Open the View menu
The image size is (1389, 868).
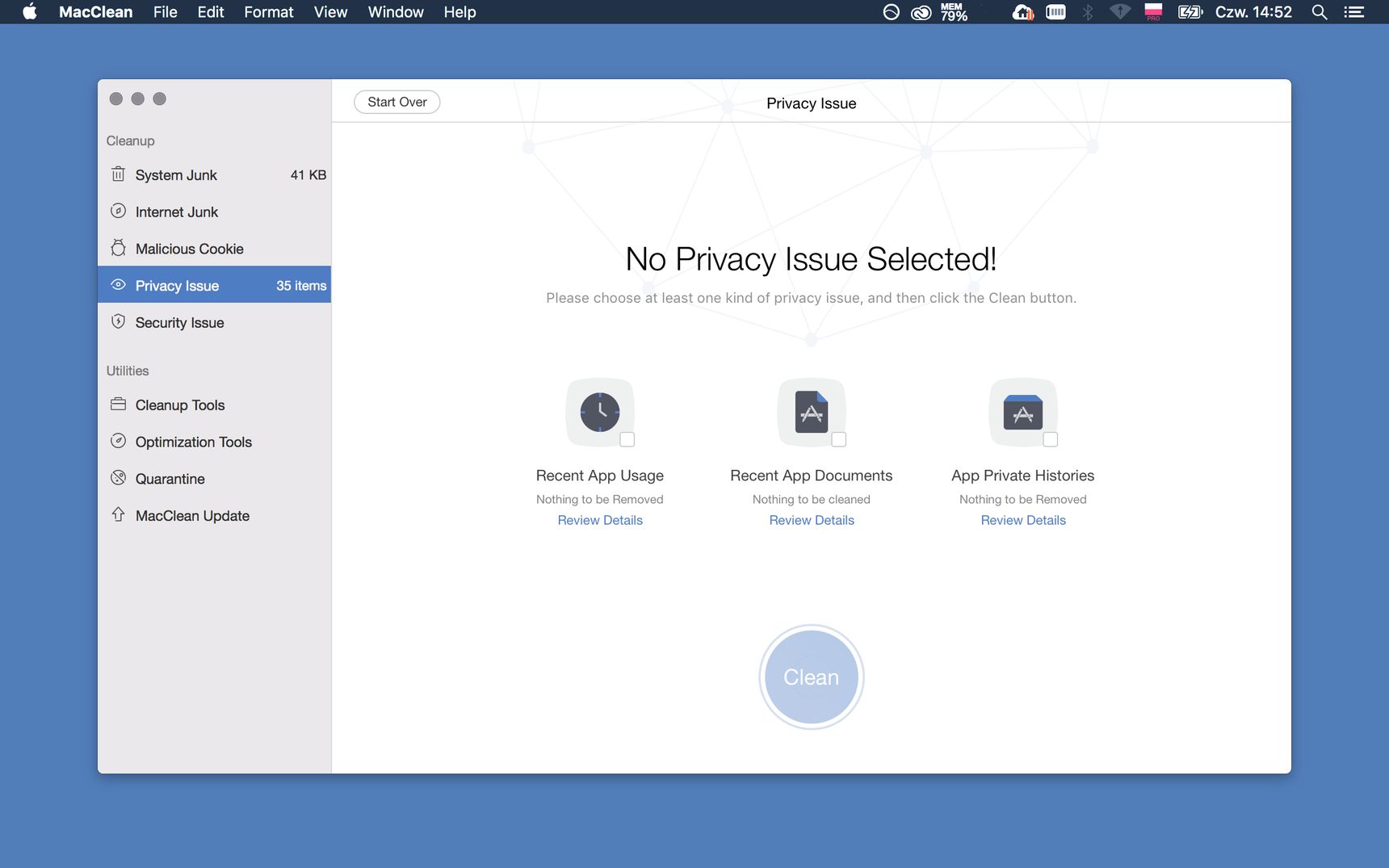coord(330,12)
